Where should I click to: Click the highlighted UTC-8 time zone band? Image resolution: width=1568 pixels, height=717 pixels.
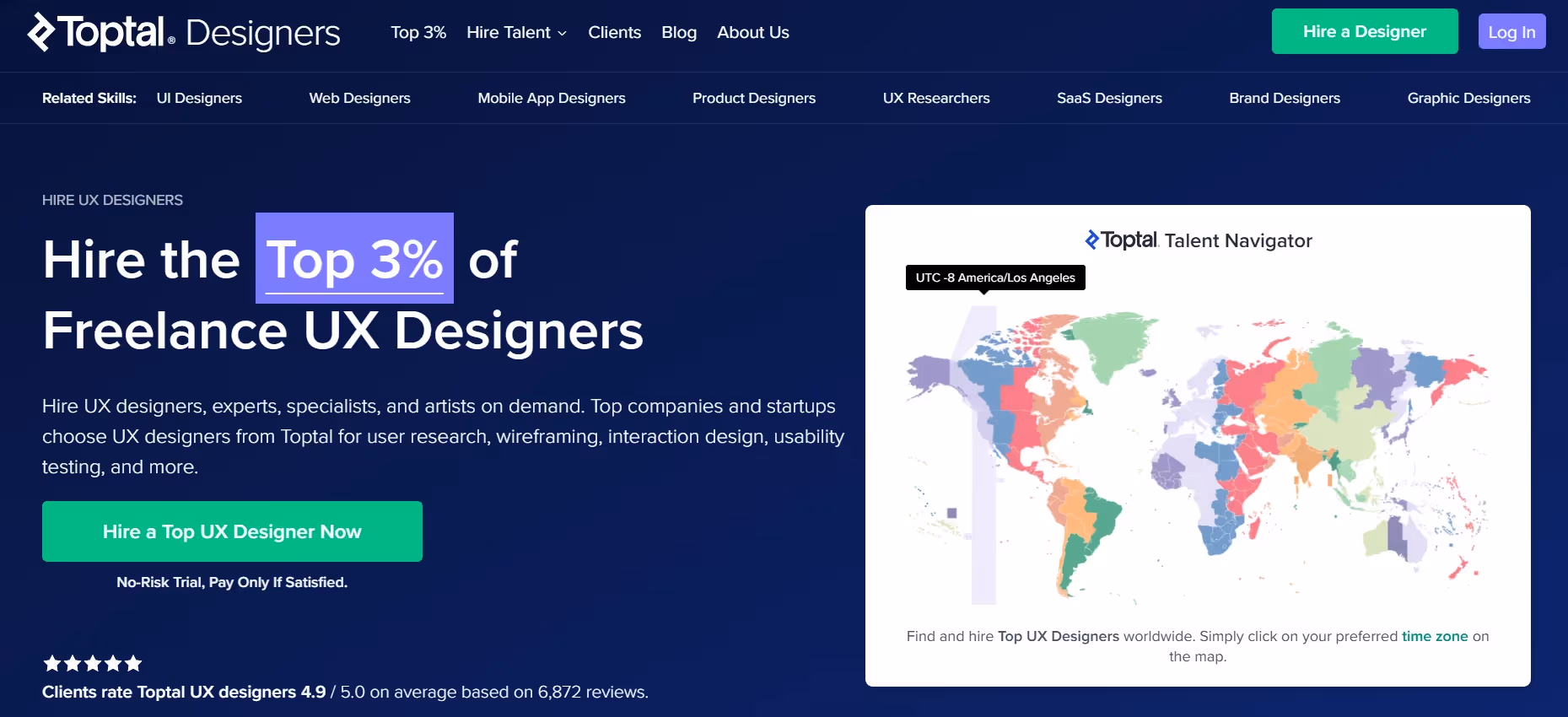point(983,456)
